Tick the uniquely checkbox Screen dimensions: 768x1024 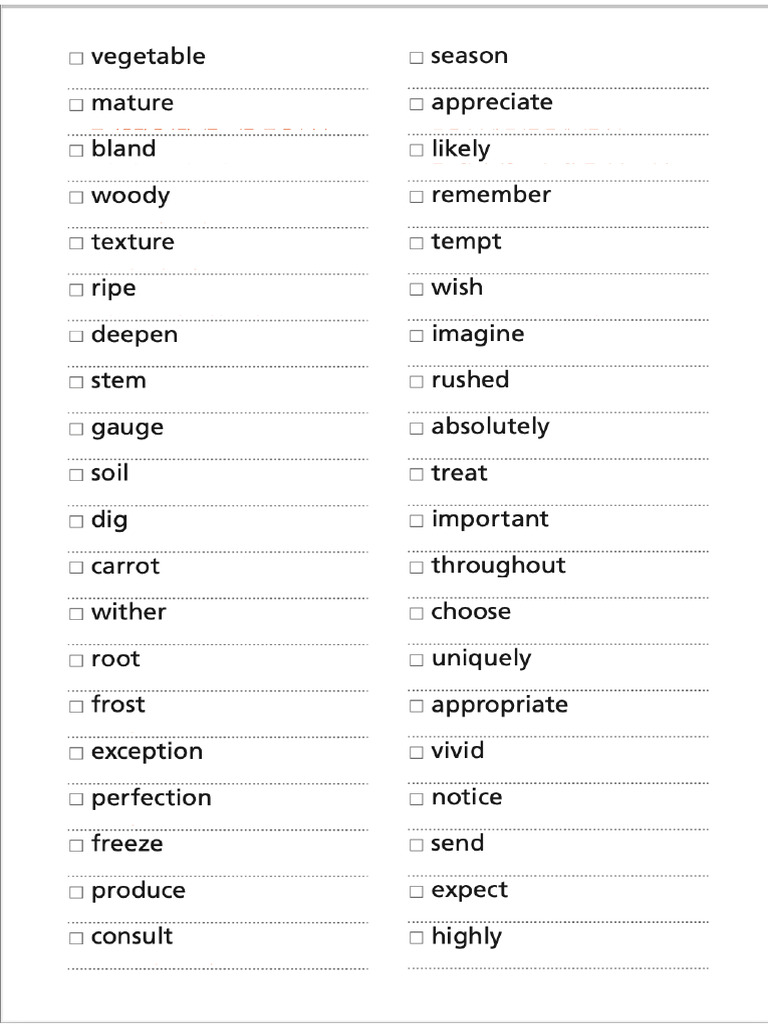point(416,660)
